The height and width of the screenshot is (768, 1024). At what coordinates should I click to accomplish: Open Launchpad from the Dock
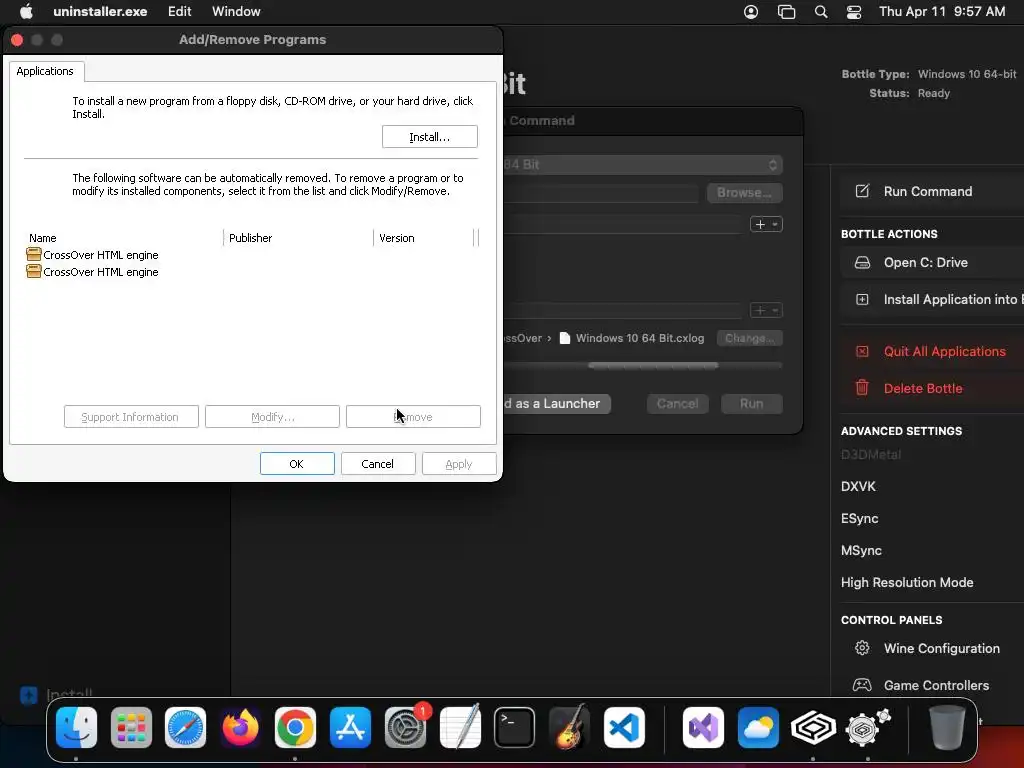coord(131,728)
